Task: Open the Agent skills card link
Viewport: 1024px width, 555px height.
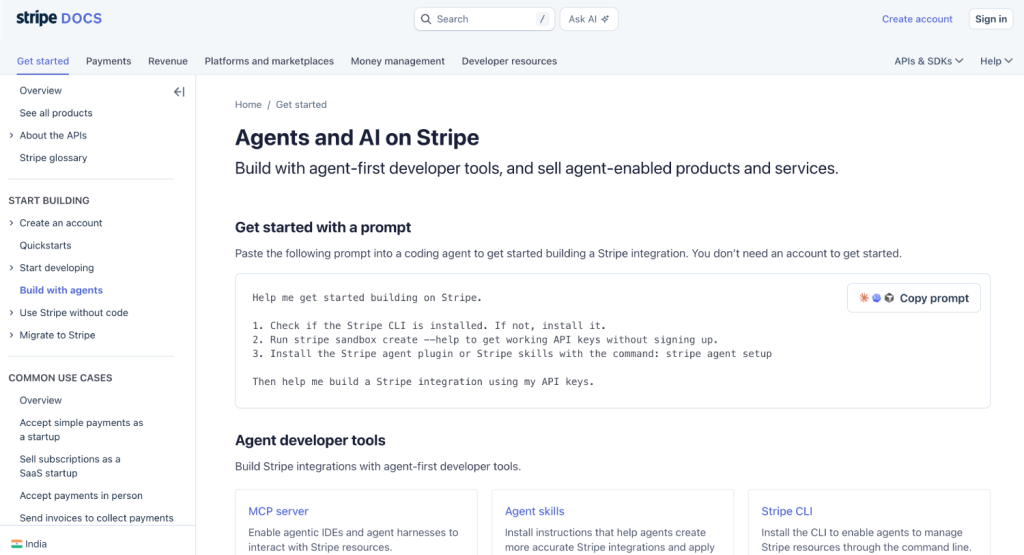Action: pos(534,511)
